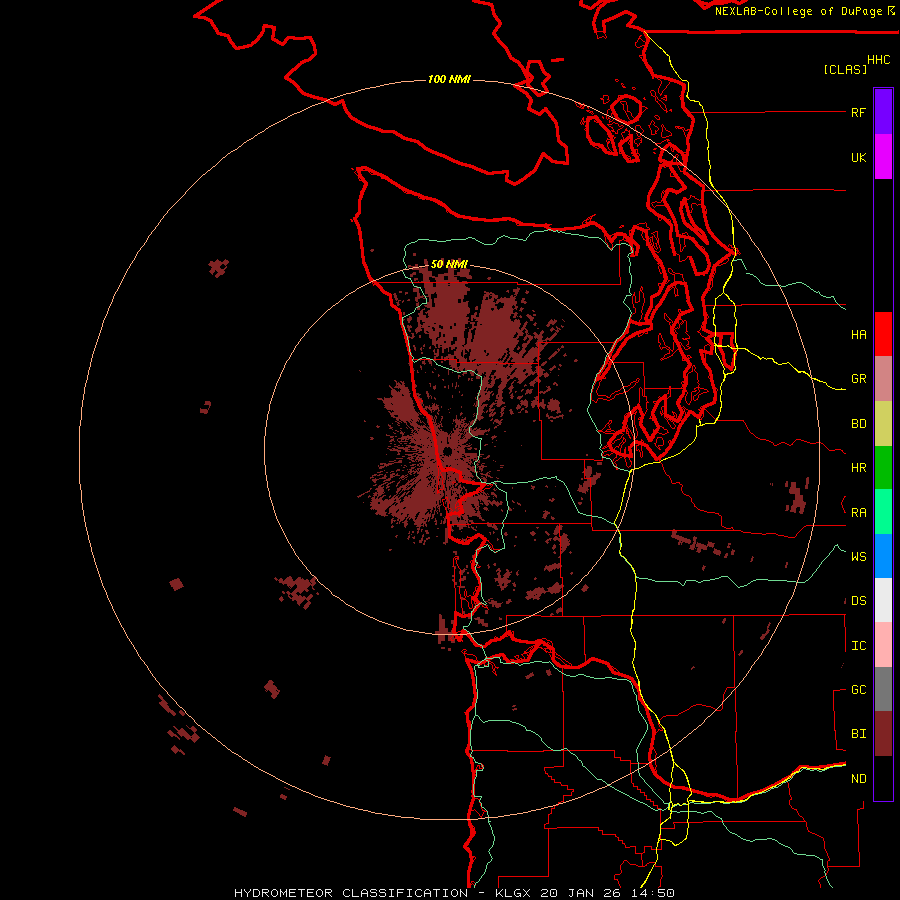This screenshot has height=900, width=900.
Task: Click the 14:50 timestamp
Action: [655, 893]
